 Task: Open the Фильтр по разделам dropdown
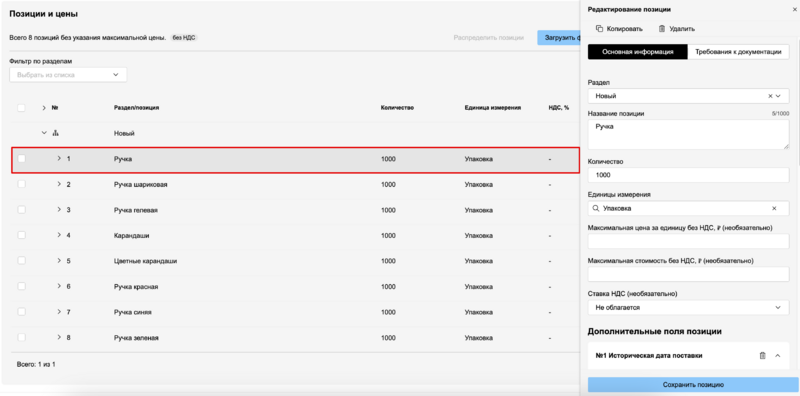pyautogui.click(x=68, y=75)
